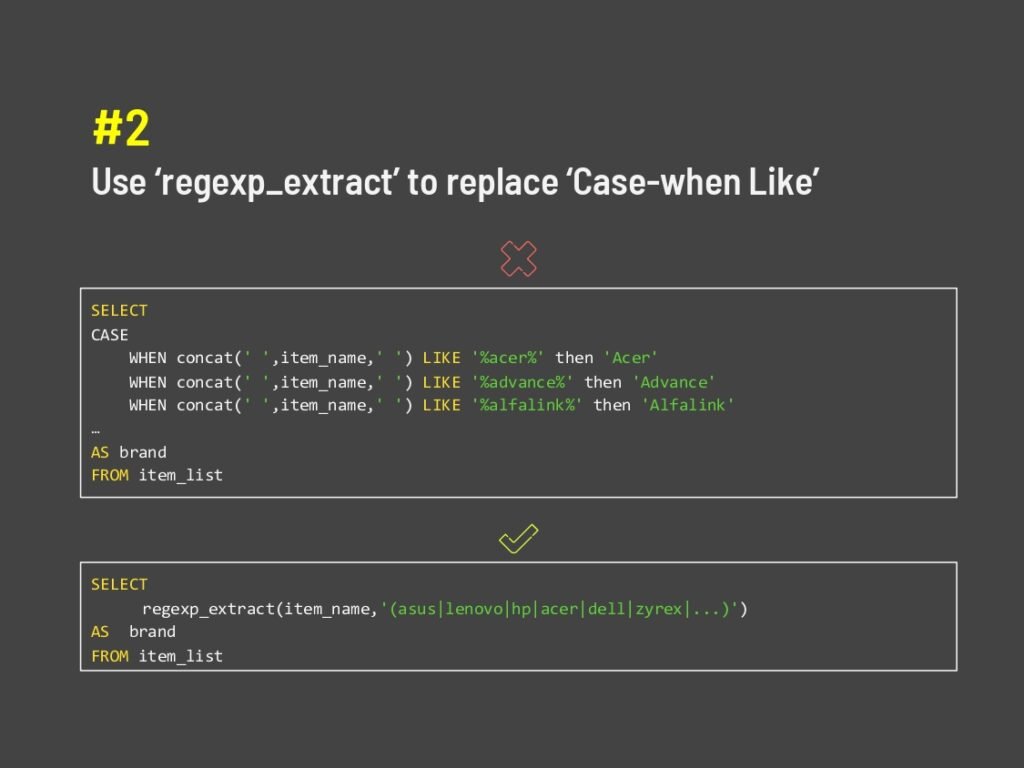Click the regexp_extract function call
1024x768 pixels.
[x=260, y=608]
